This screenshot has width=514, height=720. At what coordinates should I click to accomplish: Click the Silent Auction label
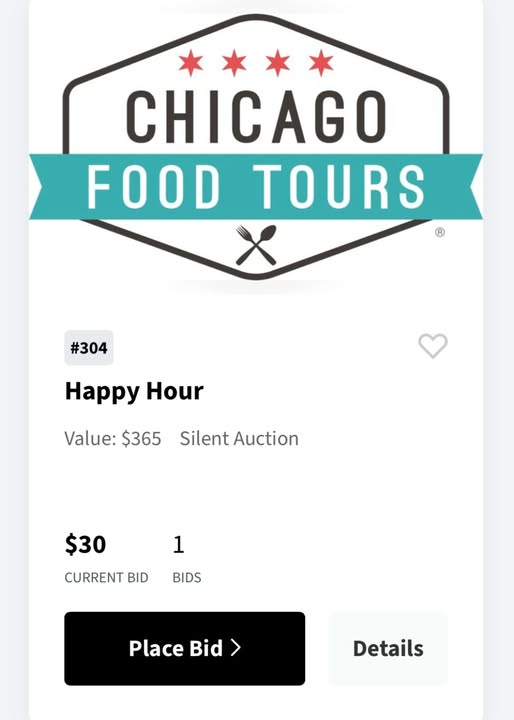(239, 439)
